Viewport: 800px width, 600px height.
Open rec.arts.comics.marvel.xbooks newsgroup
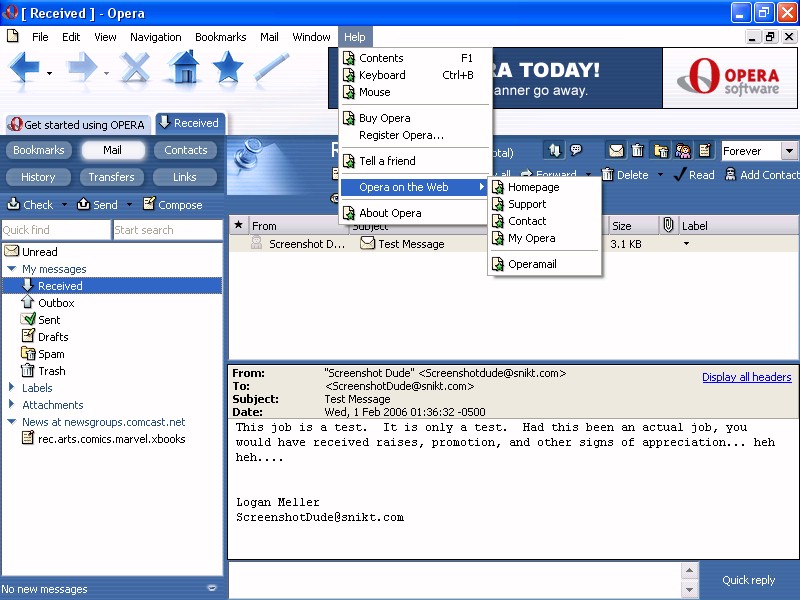(x=111, y=439)
